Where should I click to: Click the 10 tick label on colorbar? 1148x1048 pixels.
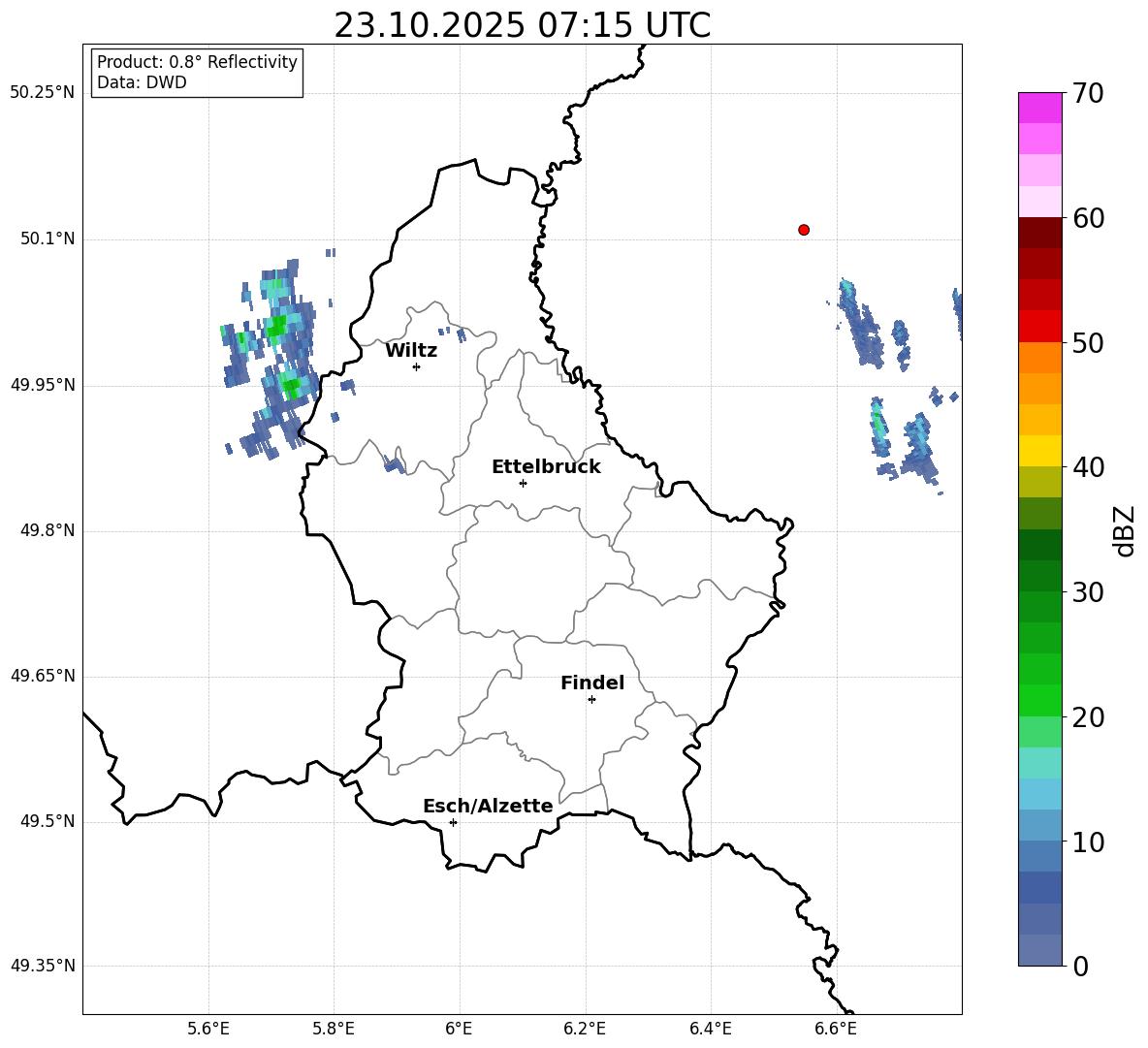click(x=1088, y=842)
